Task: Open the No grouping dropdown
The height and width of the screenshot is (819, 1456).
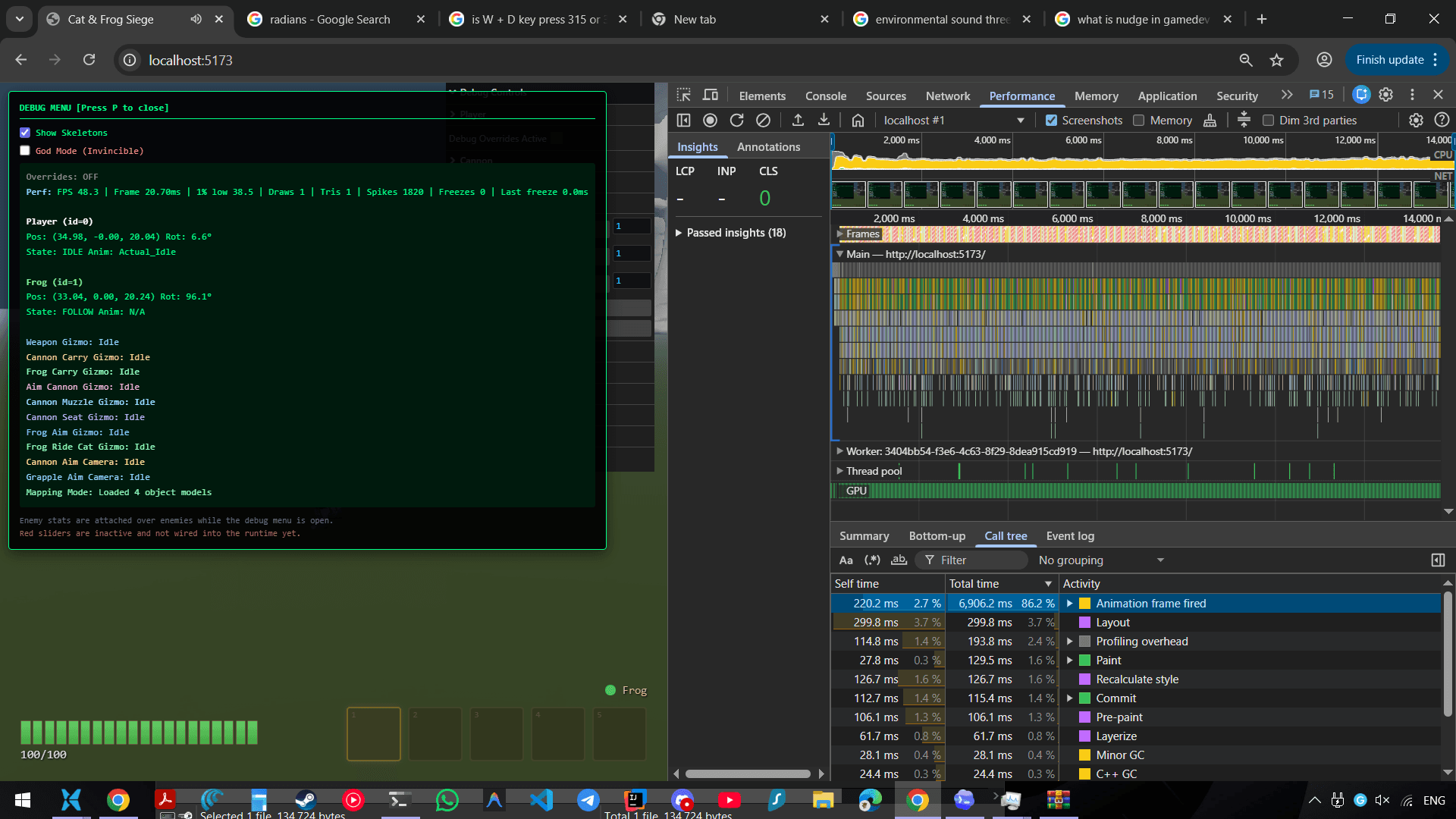Action: pos(1101,560)
